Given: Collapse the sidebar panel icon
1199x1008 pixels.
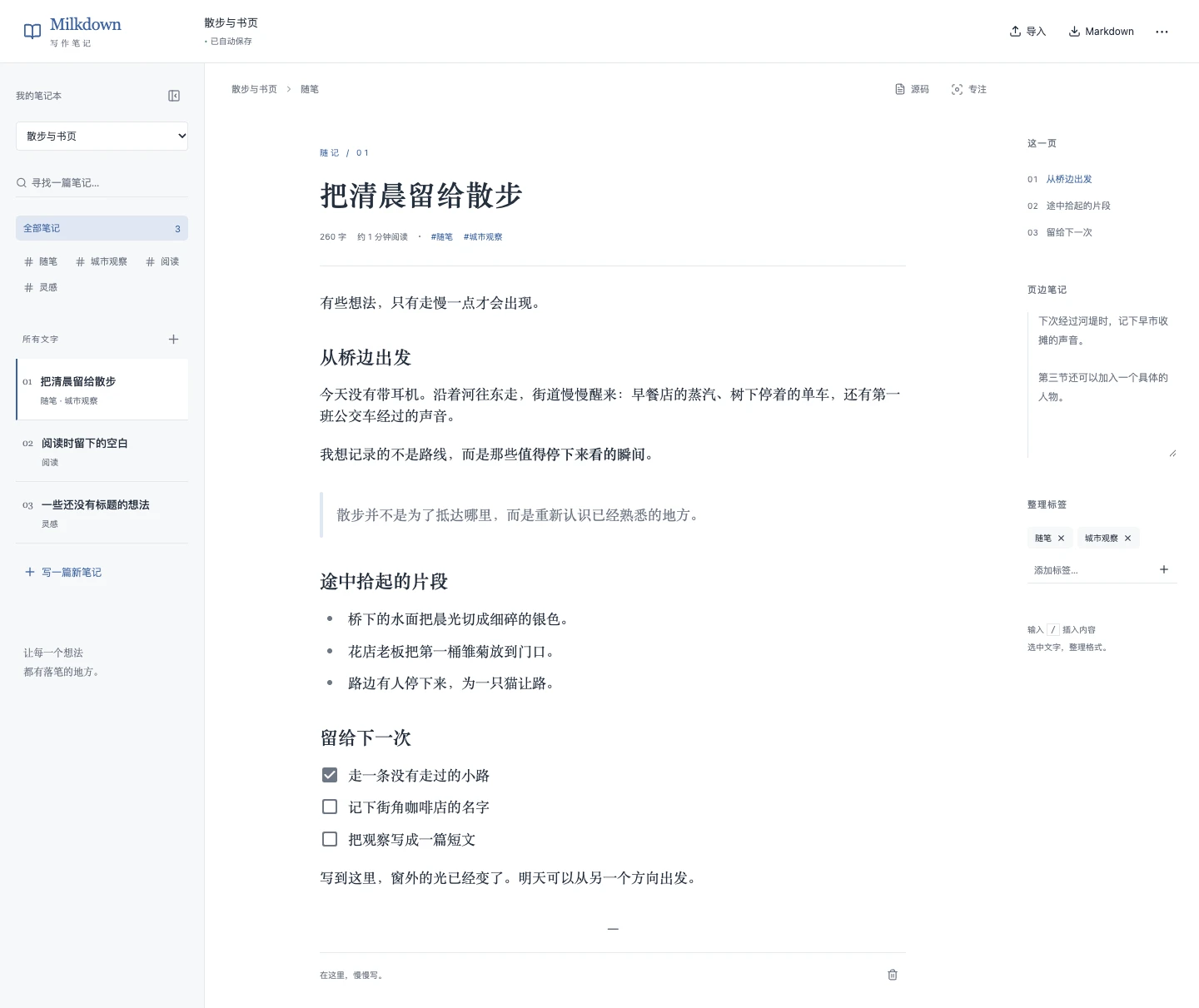Looking at the screenshot, I should 174,96.
